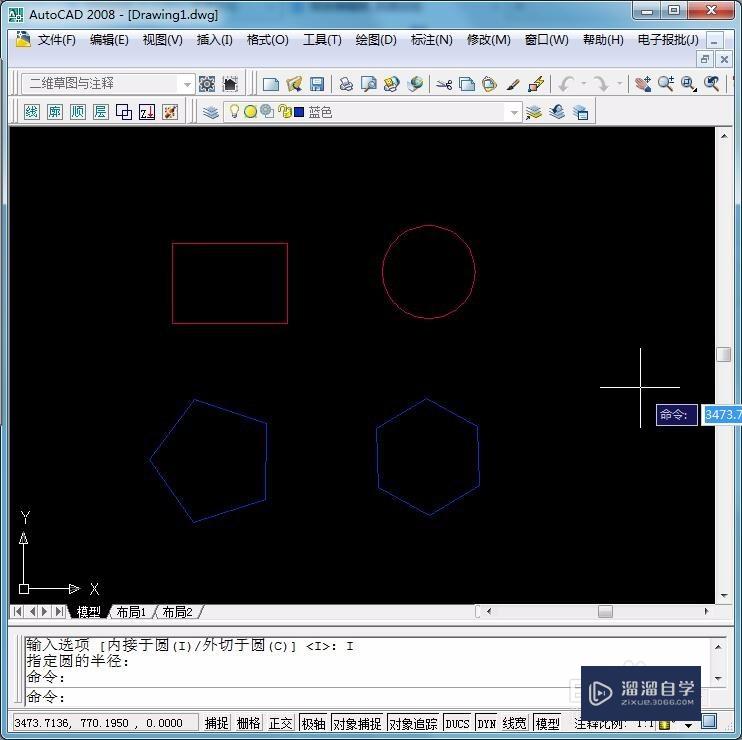Screen dimensions: 742x740
Task: Toggle DUCS dynamic UCS
Action: pyautogui.click(x=458, y=723)
